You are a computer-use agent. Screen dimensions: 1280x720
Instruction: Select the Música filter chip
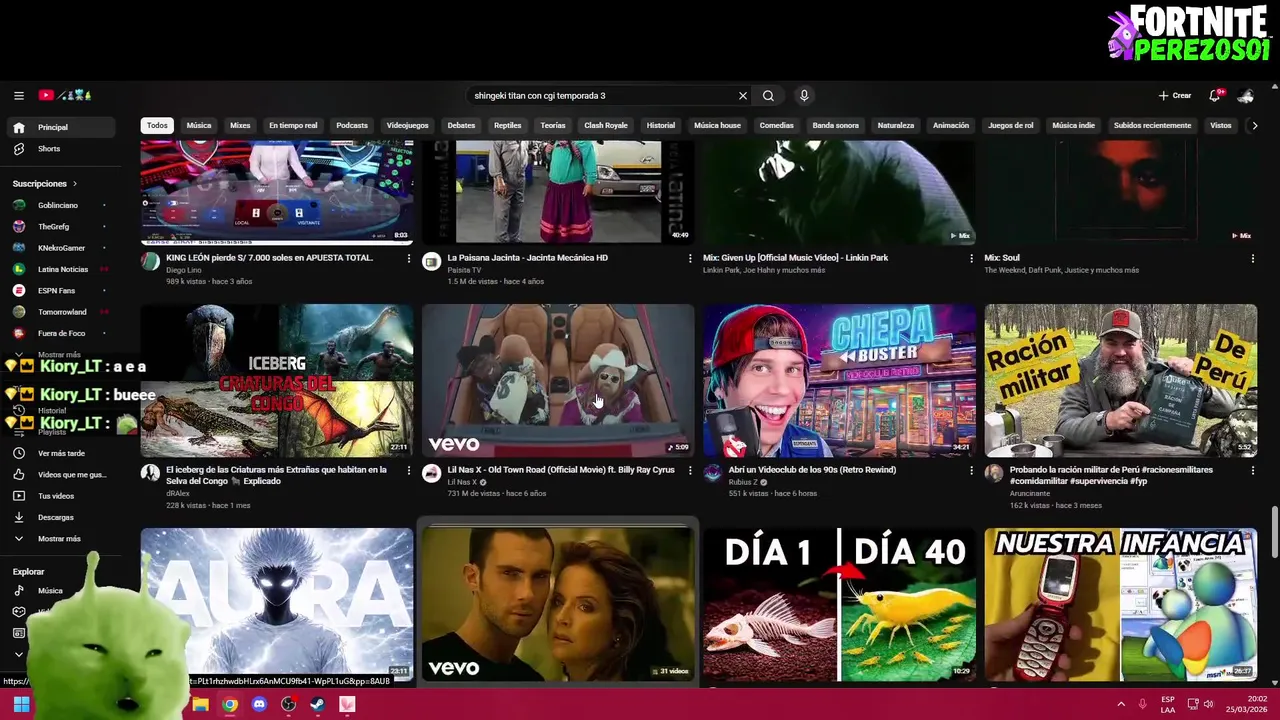199,126
